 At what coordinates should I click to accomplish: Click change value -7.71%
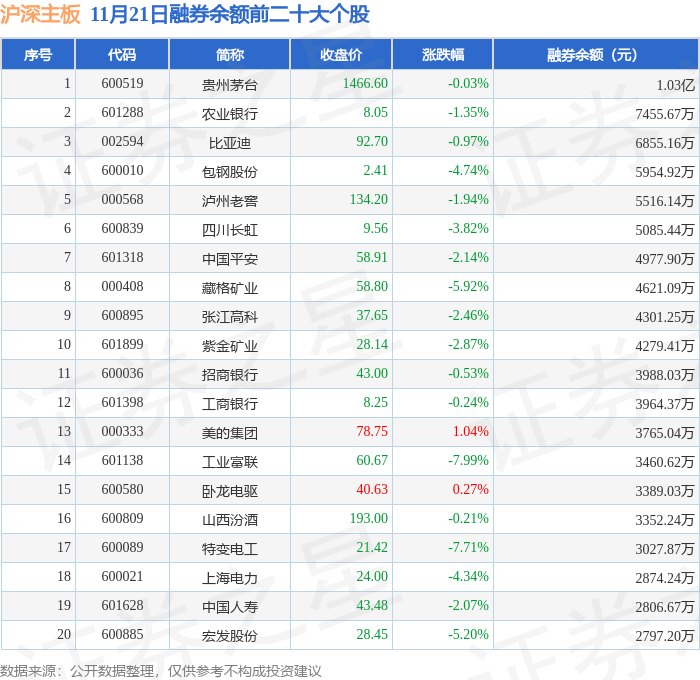click(x=468, y=548)
